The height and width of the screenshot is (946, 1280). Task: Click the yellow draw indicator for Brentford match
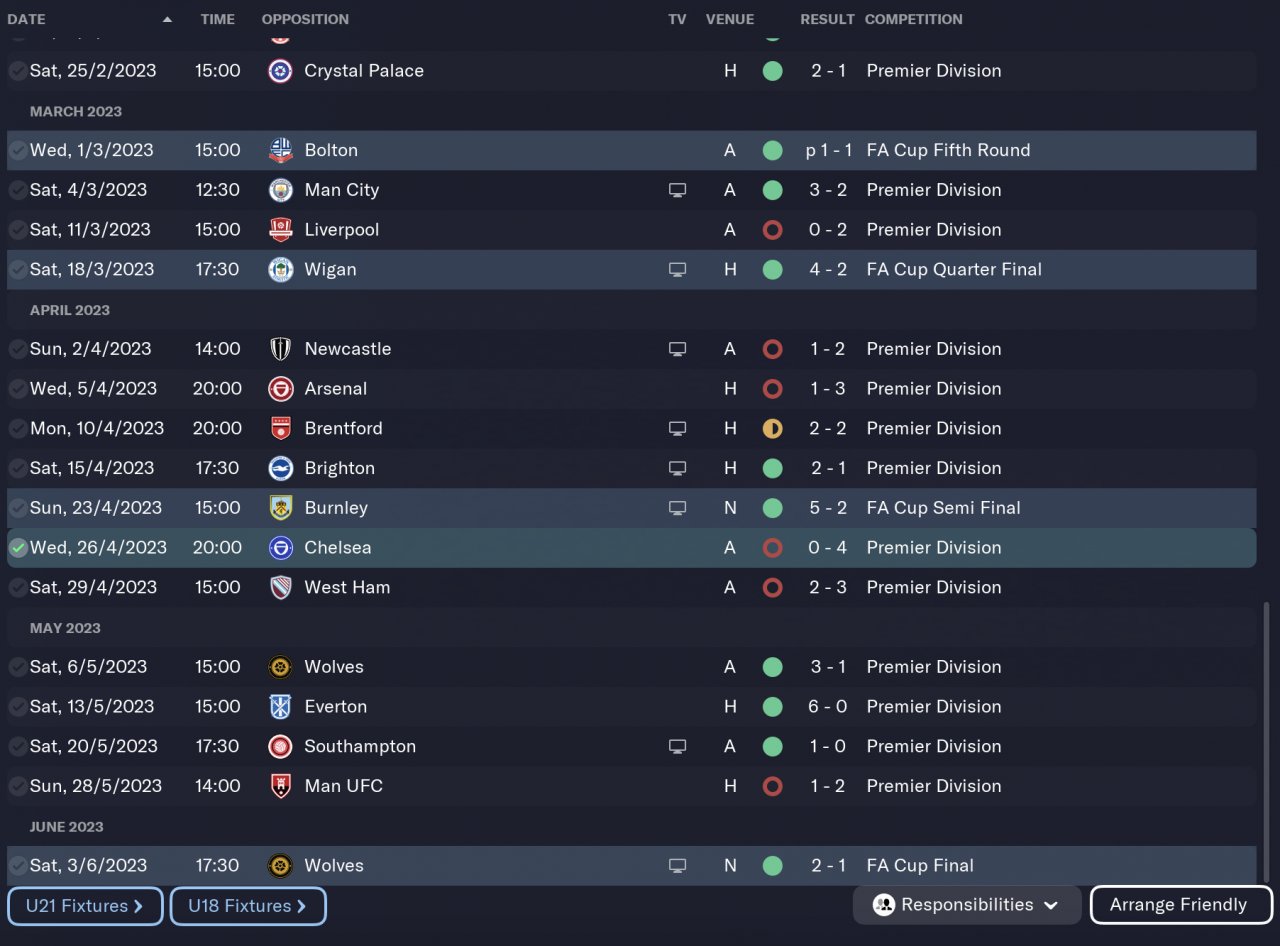(772, 429)
